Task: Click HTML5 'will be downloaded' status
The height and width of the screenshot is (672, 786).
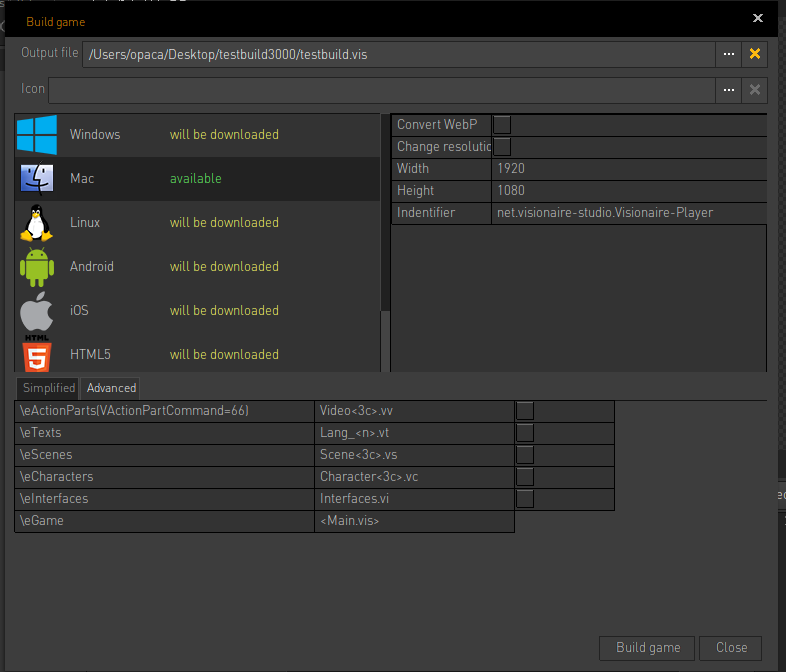Action: [x=224, y=355]
